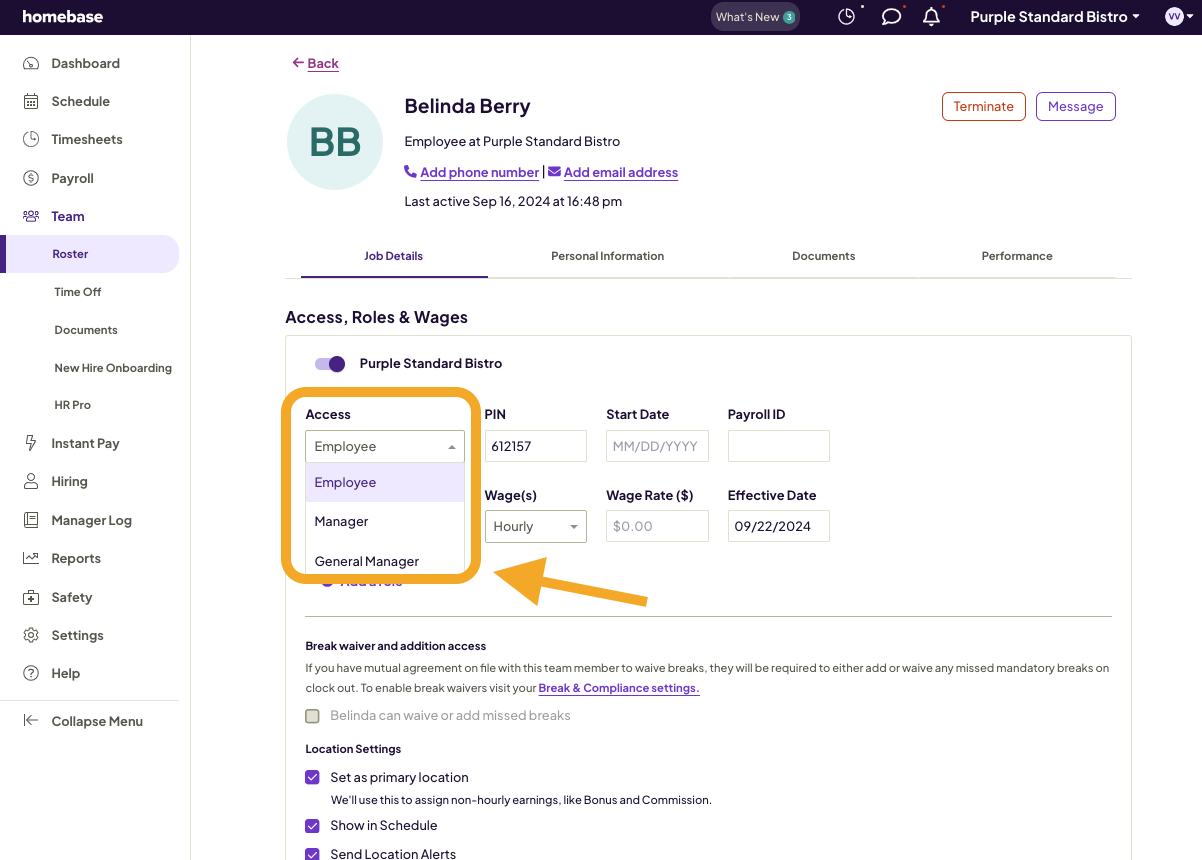Viewport: 1202px width, 860px height.
Task: Click the Terminate button
Action: [983, 106]
